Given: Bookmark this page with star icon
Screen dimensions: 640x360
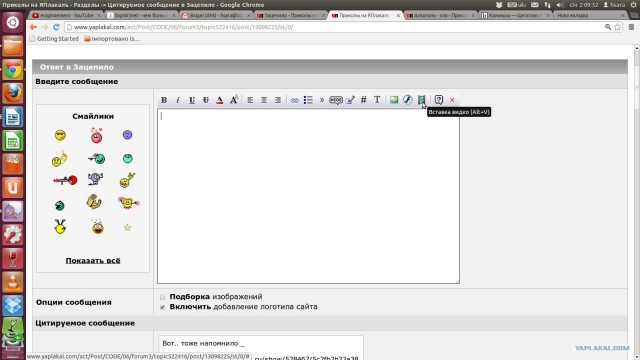Looking at the screenshot, I should (x=618, y=27).
